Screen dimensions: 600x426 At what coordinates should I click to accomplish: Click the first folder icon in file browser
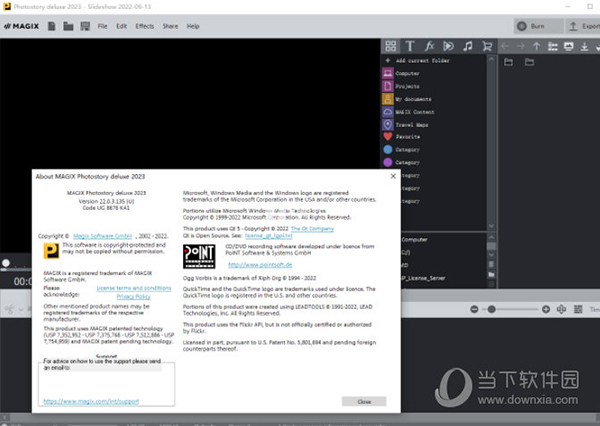click(509, 62)
